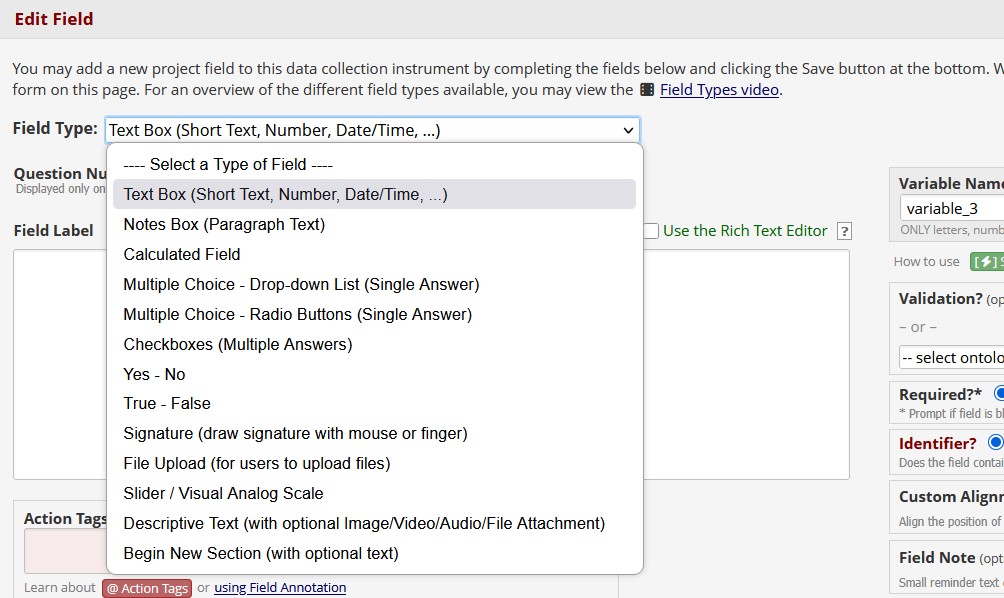This screenshot has height=598, width=1004.
Task: Click the using Field Annotation link
Action: (280, 588)
